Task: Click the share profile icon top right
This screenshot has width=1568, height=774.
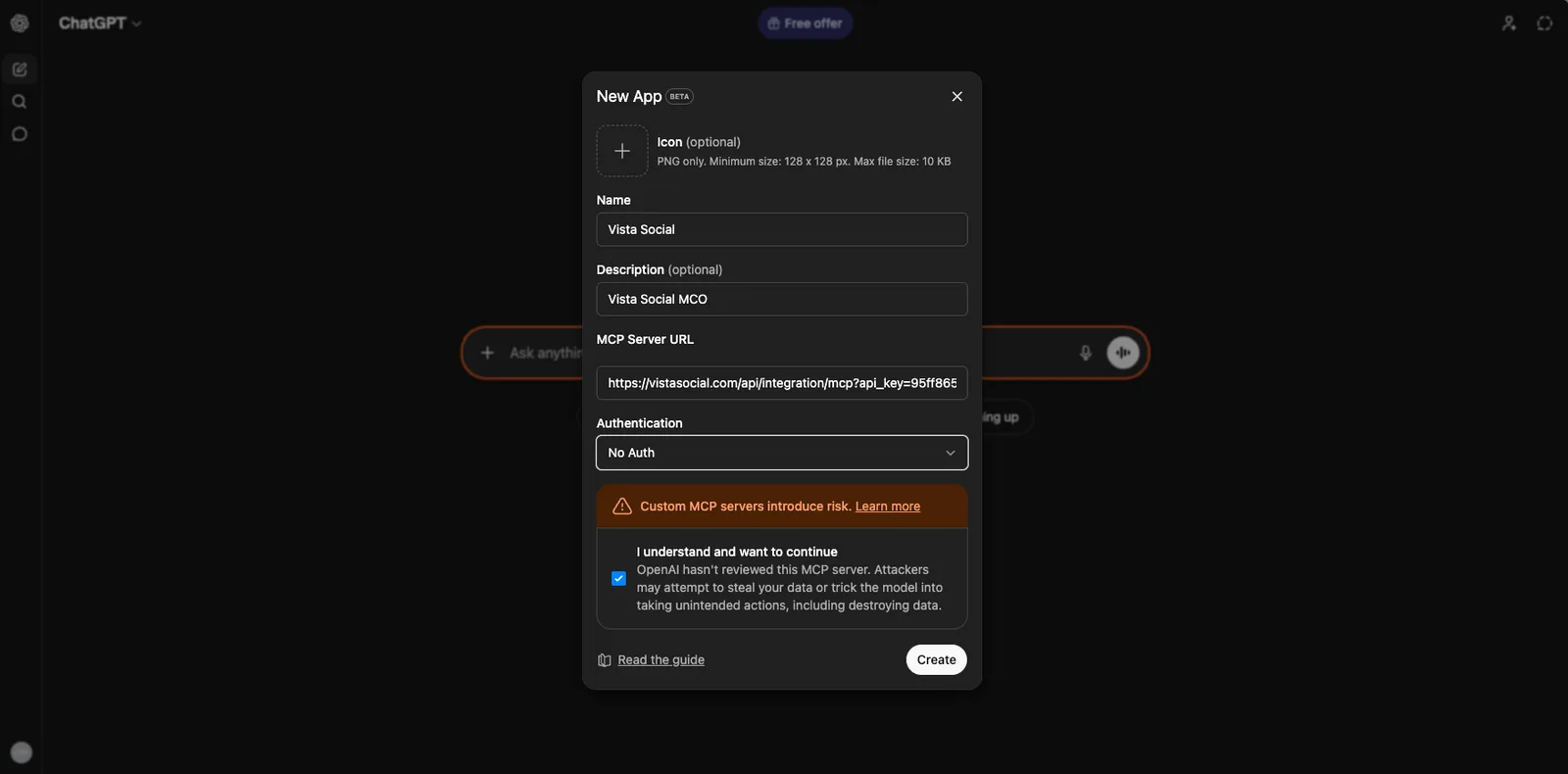Action: [x=1508, y=21]
